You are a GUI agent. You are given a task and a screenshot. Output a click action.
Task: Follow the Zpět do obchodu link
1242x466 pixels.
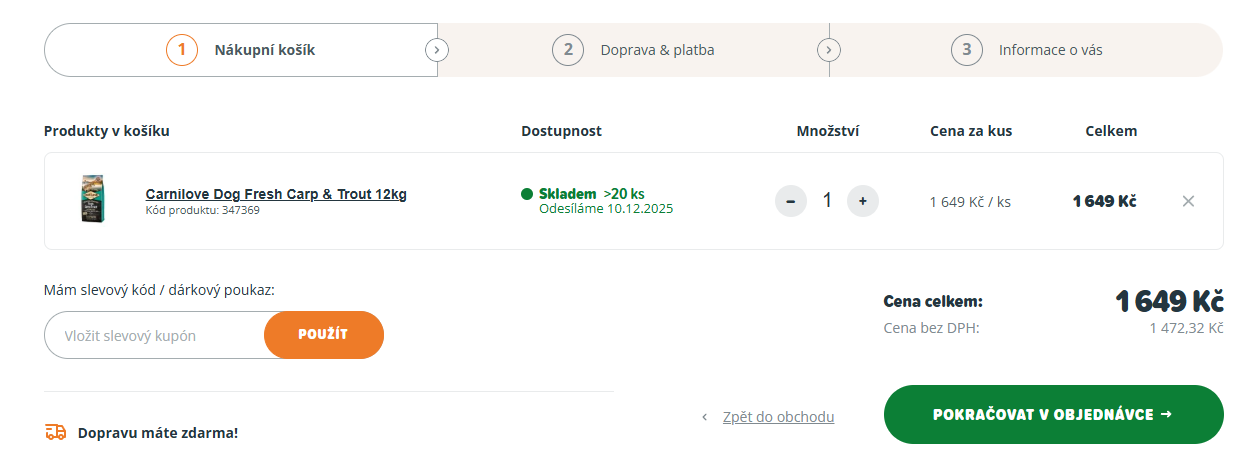click(778, 416)
